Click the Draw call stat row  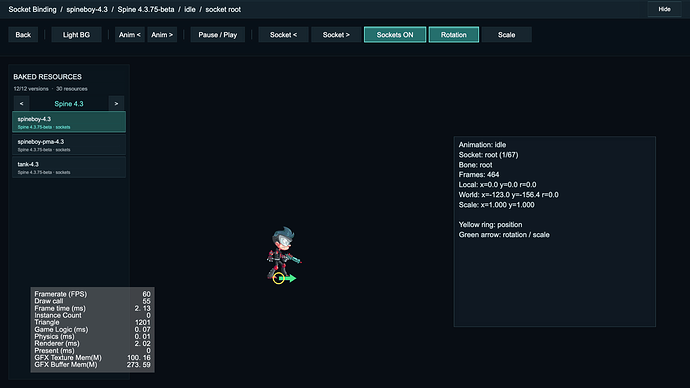tap(92, 301)
